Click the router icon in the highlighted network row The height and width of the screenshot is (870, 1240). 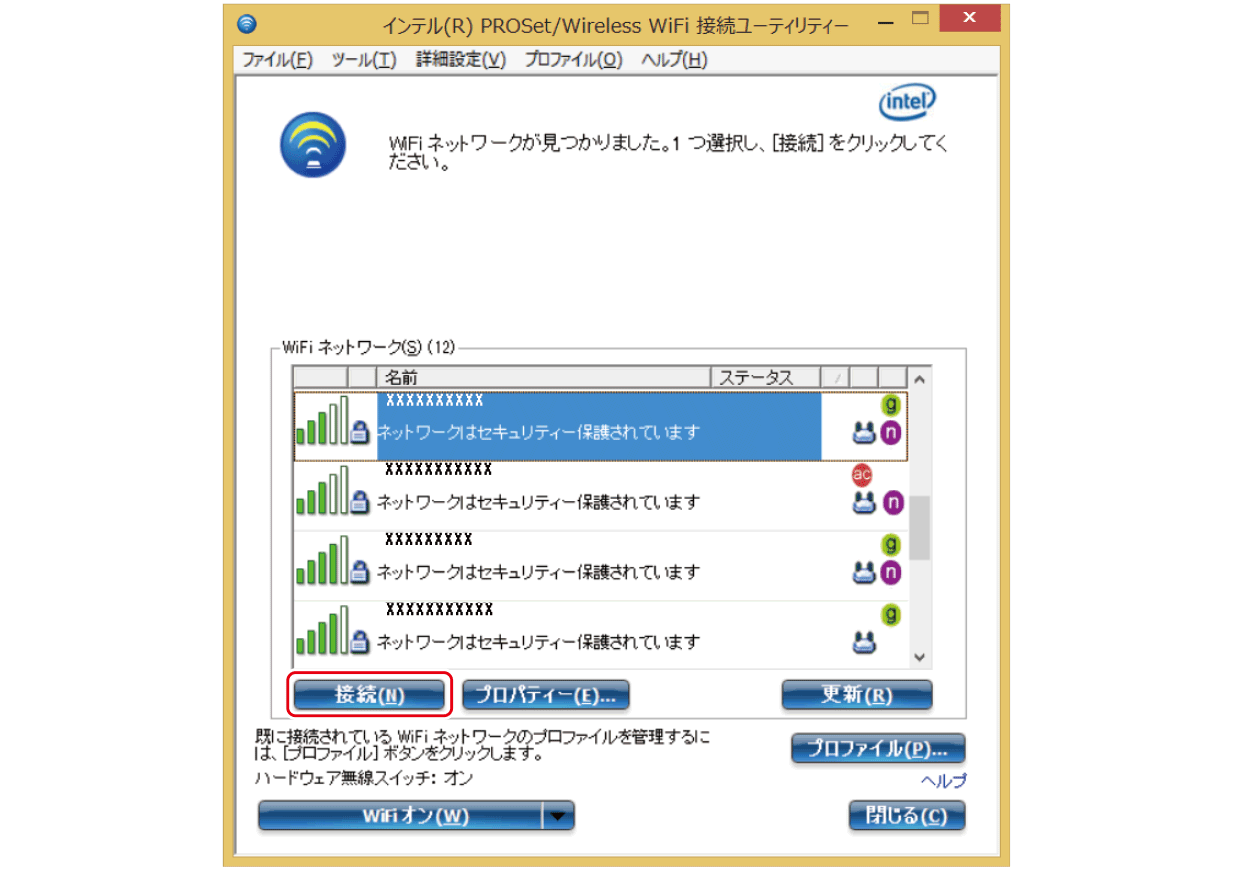[863, 433]
